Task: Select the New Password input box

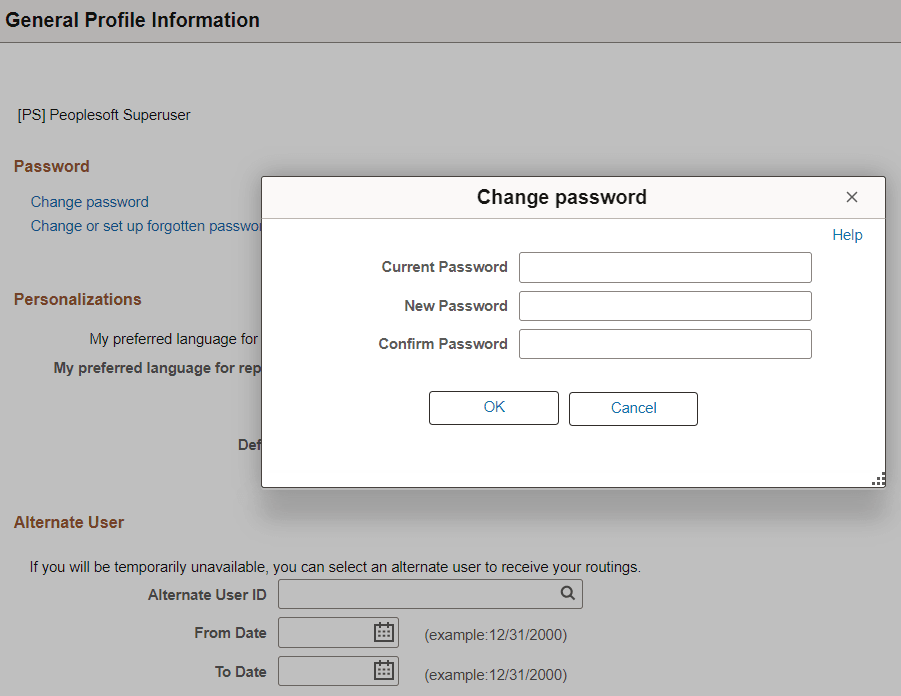Action: pos(664,305)
